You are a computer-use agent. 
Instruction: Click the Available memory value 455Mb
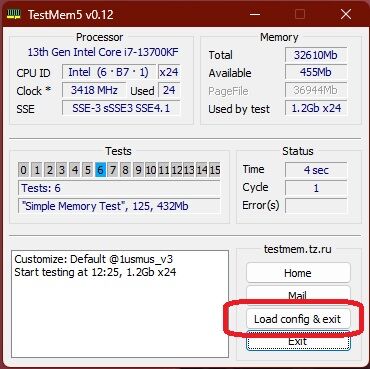316,72
